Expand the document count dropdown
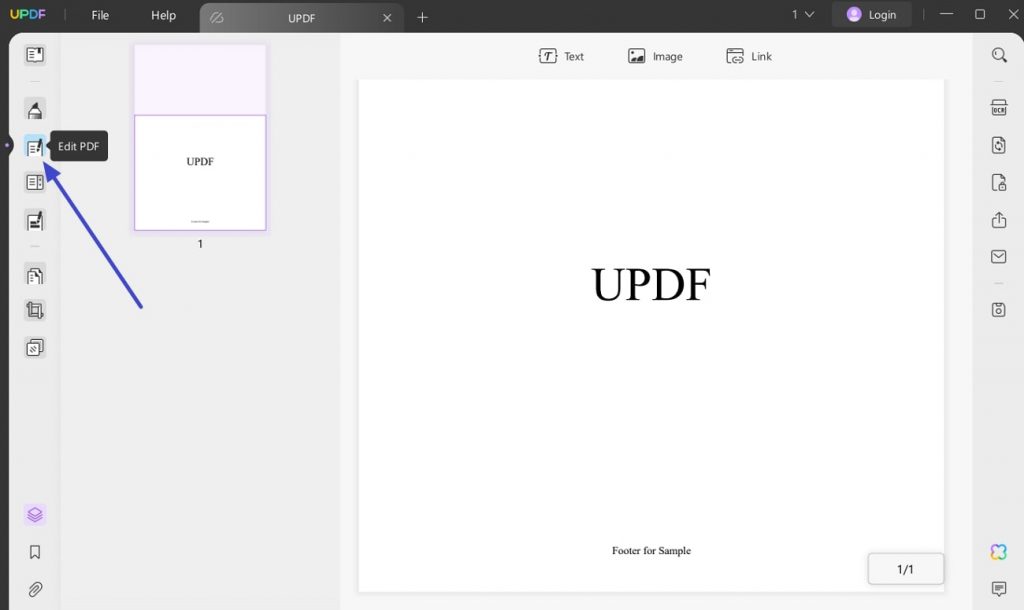 coord(800,15)
